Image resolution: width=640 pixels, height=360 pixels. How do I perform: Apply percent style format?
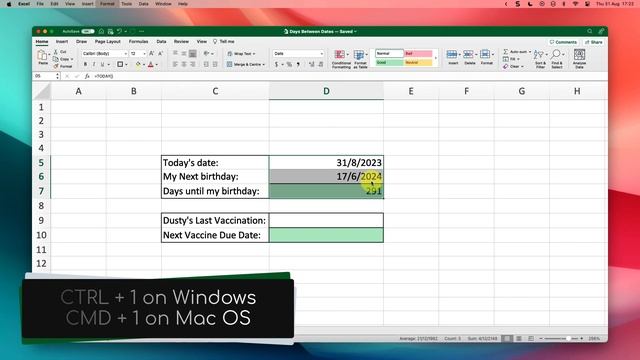289,64
